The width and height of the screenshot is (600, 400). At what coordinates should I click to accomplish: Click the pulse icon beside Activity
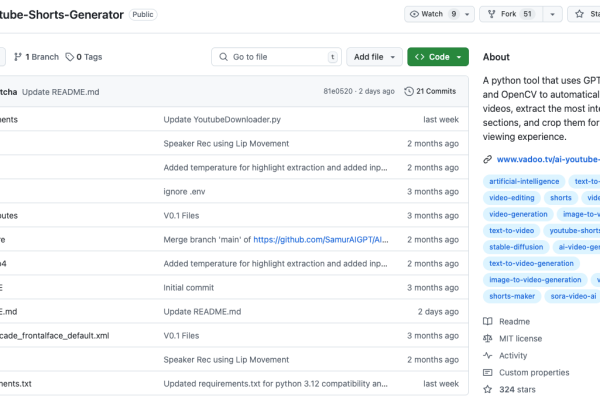pos(488,356)
